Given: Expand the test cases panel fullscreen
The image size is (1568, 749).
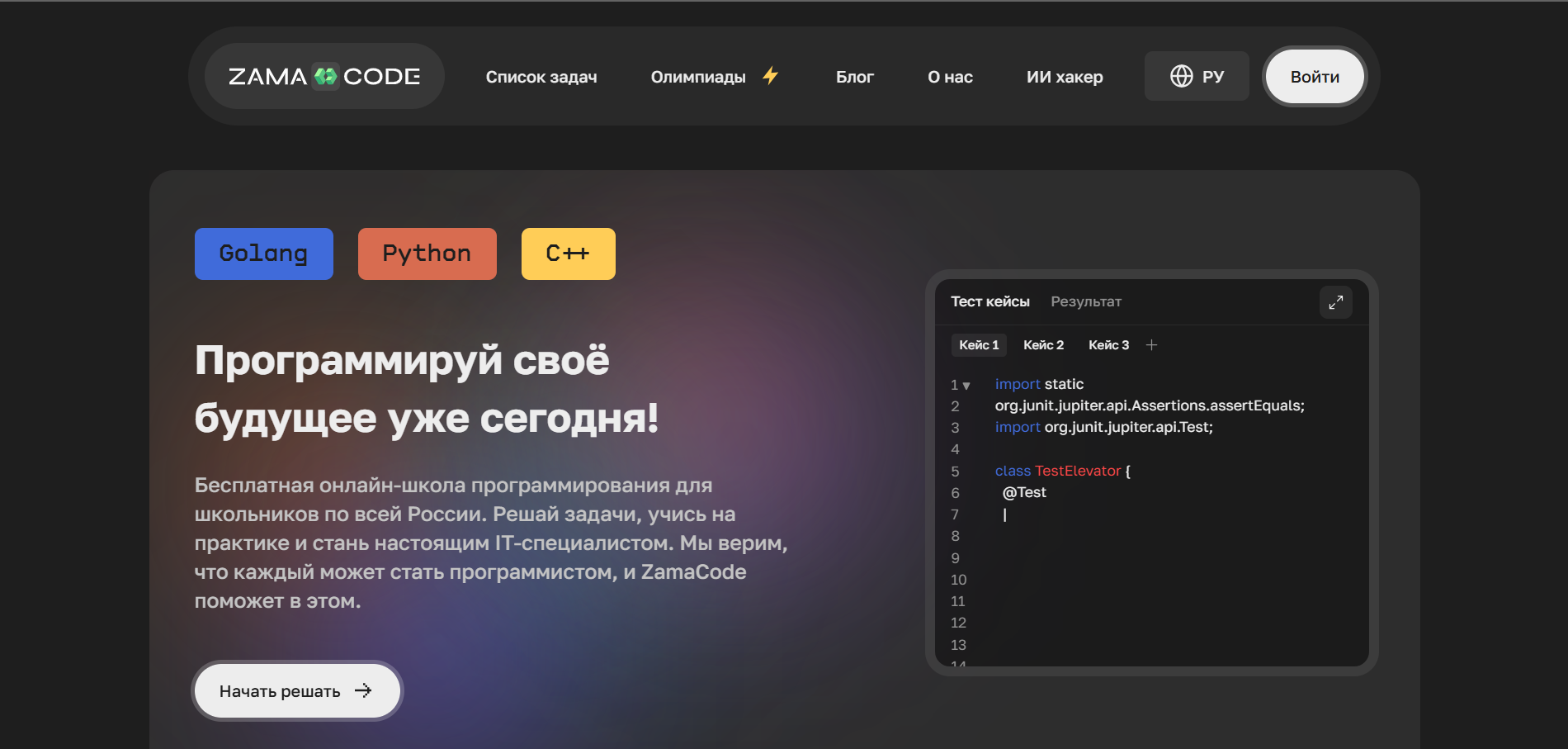Looking at the screenshot, I should coord(1335,302).
